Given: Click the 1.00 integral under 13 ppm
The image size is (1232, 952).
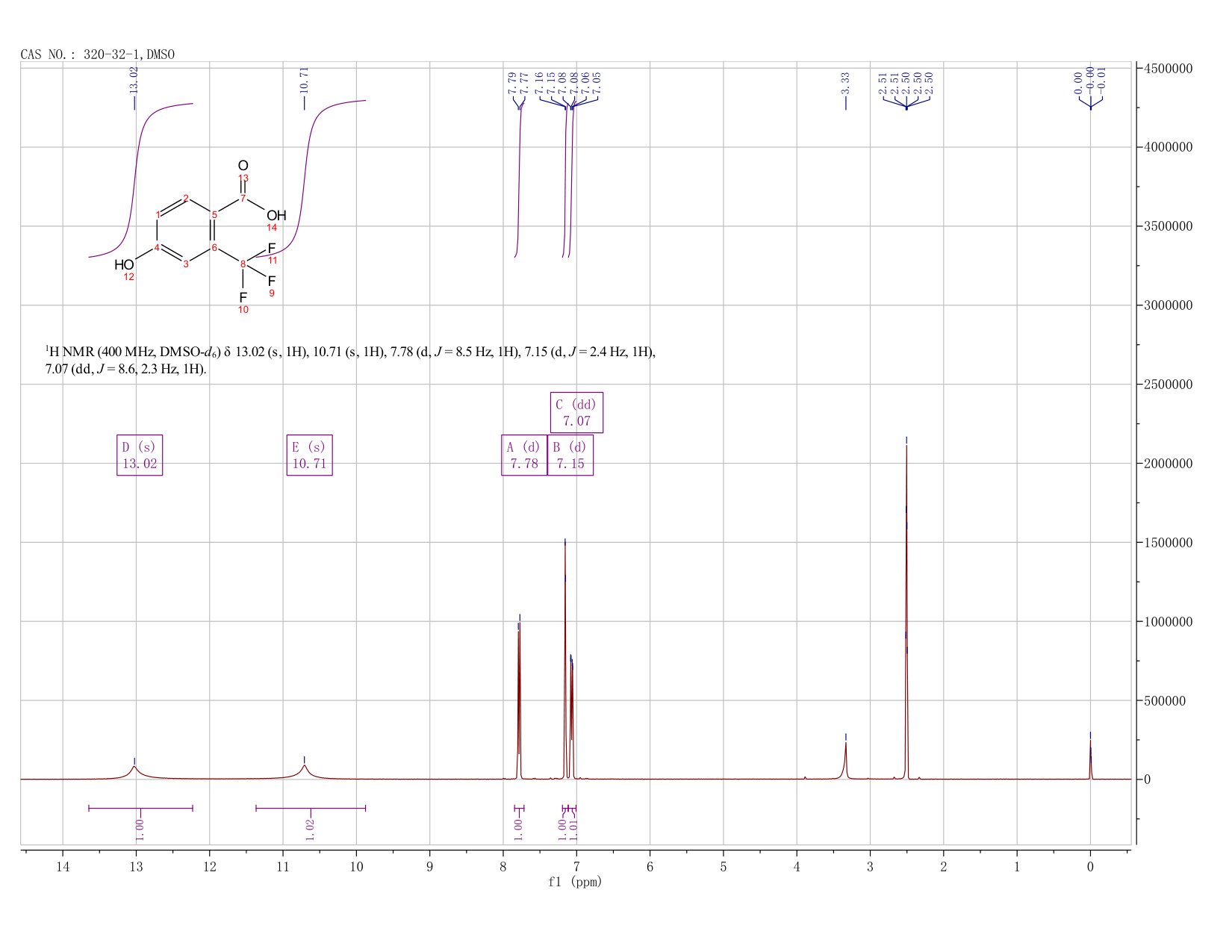Looking at the screenshot, I should coord(140,829).
